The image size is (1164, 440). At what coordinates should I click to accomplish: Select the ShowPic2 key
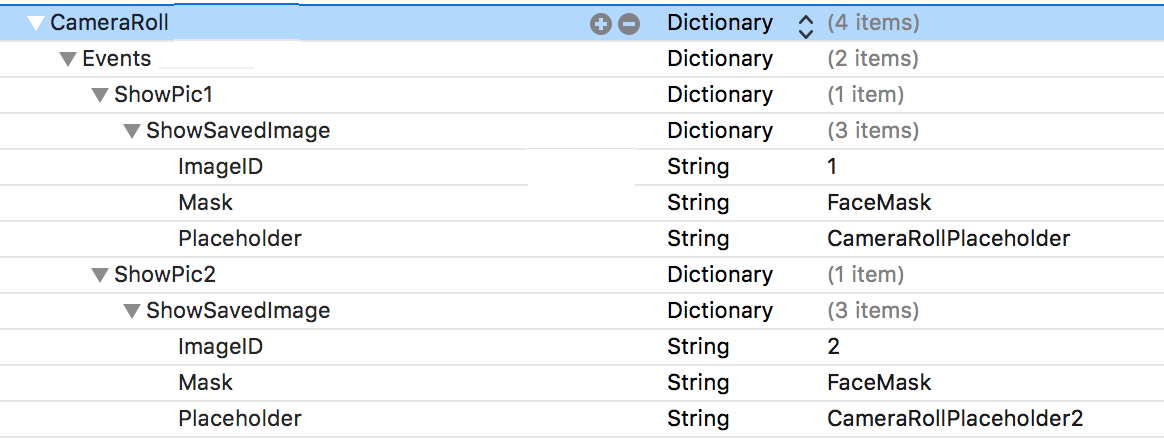coord(165,274)
